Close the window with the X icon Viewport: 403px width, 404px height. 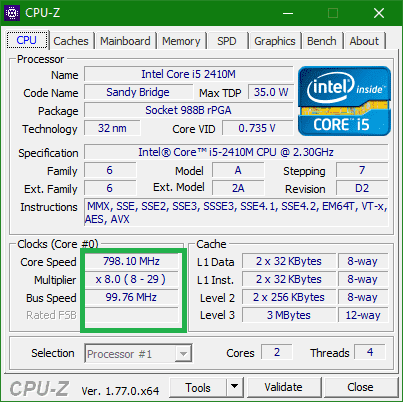pos(379,13)
